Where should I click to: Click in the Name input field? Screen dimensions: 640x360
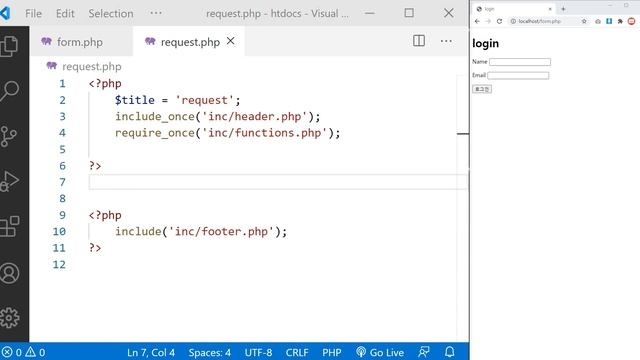520,62
